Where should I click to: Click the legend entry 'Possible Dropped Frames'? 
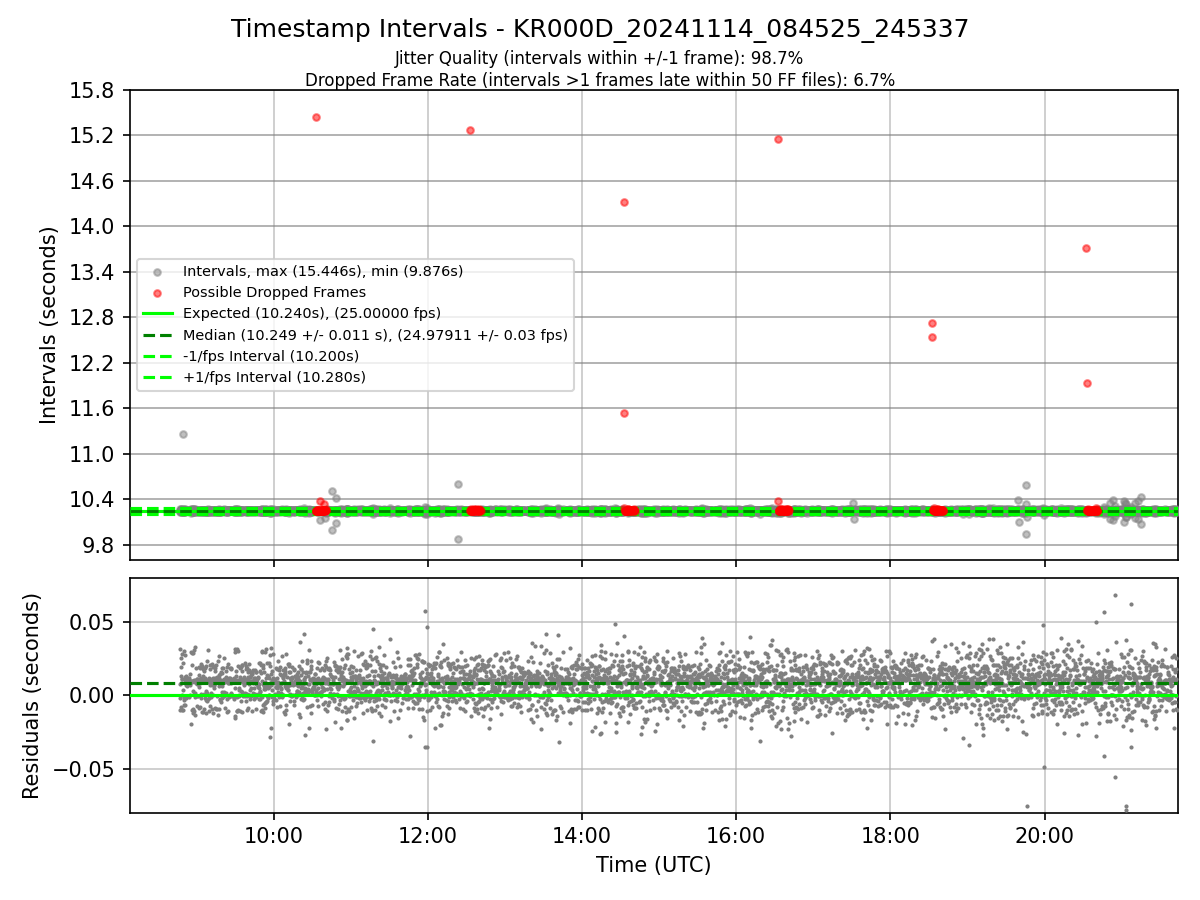(274, 292)
